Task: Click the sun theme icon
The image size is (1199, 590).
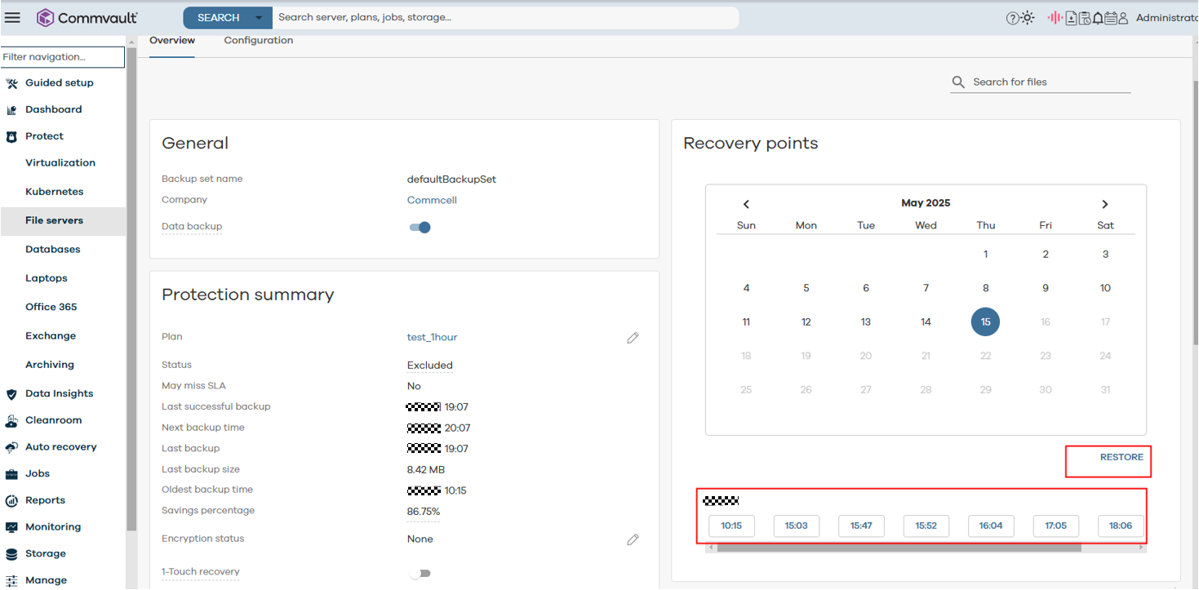Action: (x=1027, y=18)
